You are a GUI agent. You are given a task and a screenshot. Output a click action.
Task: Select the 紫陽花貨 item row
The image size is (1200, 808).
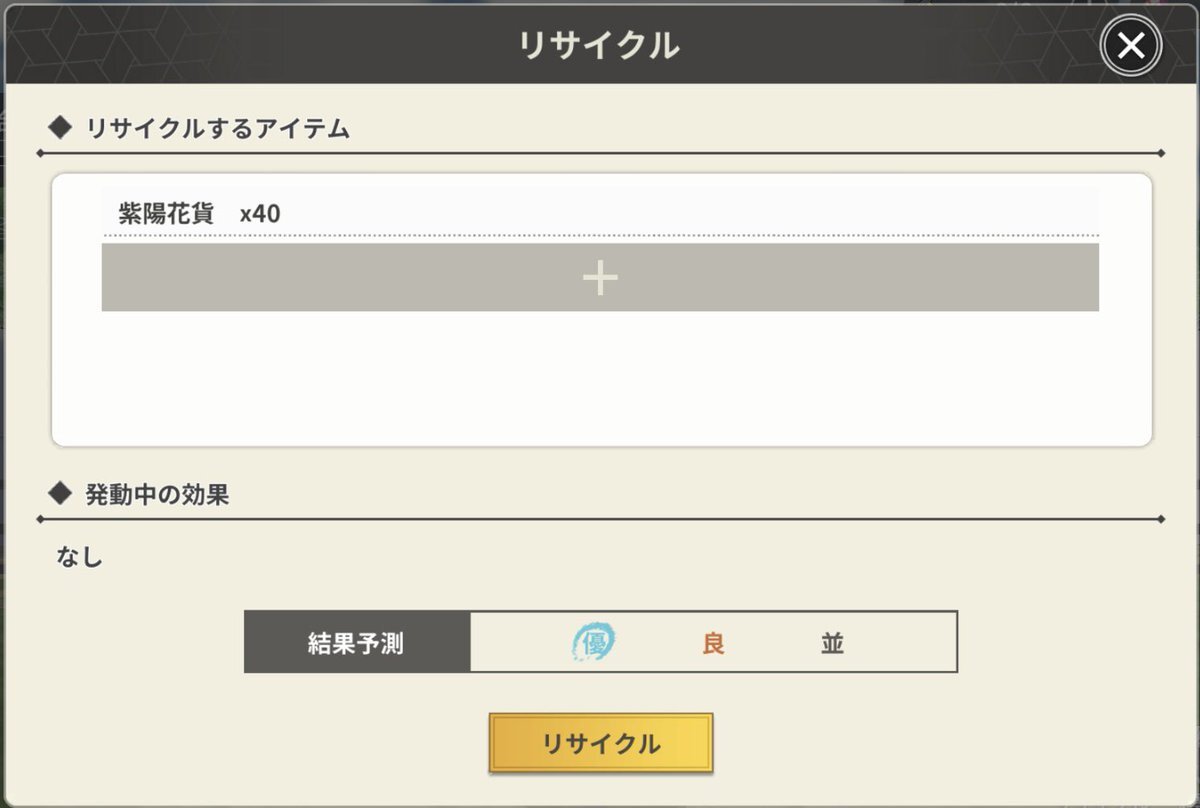(600, 213)
